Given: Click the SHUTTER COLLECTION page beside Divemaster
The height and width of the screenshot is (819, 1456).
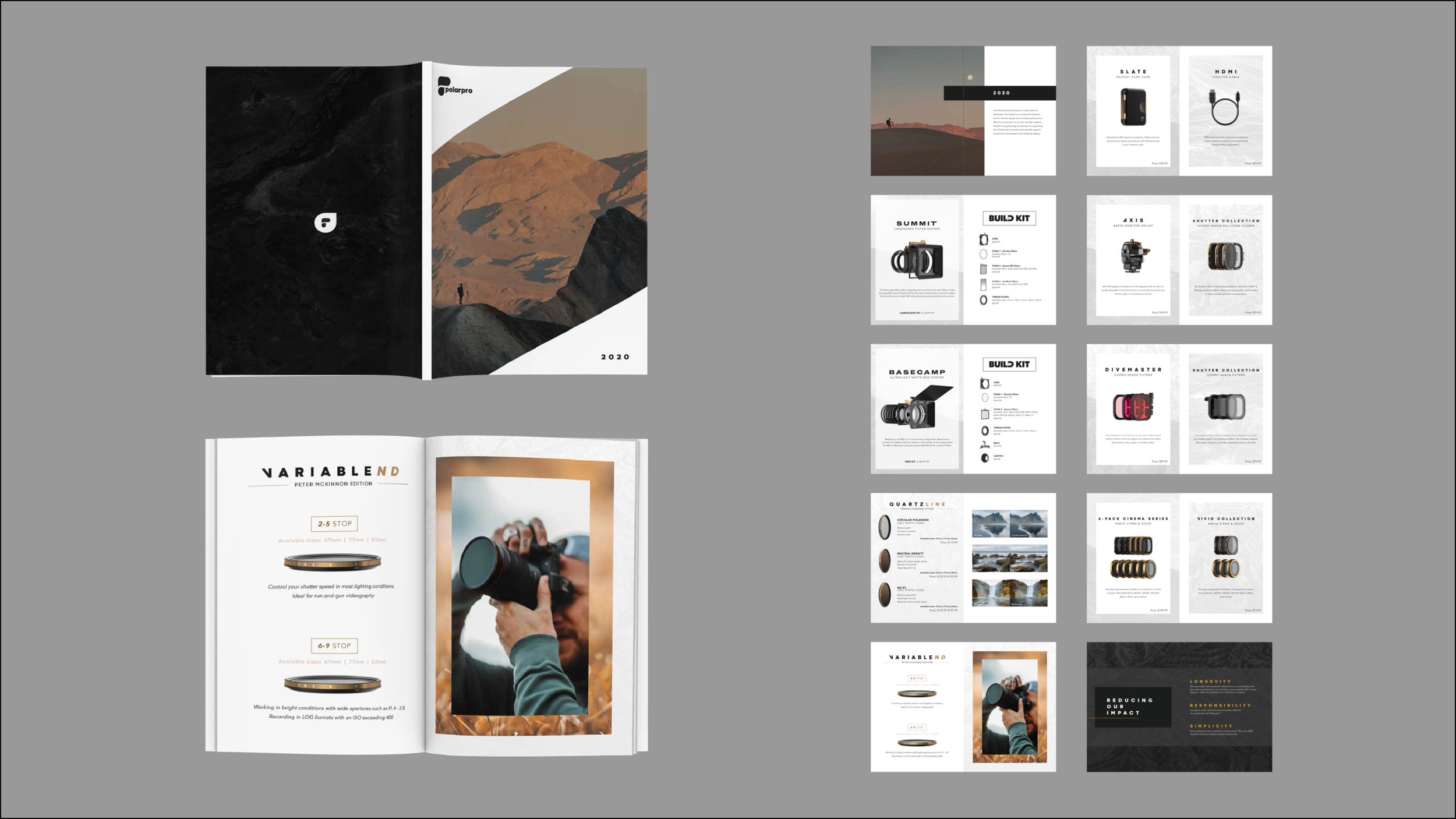Looking at the screenshot, I should [x=1225, y=409].
